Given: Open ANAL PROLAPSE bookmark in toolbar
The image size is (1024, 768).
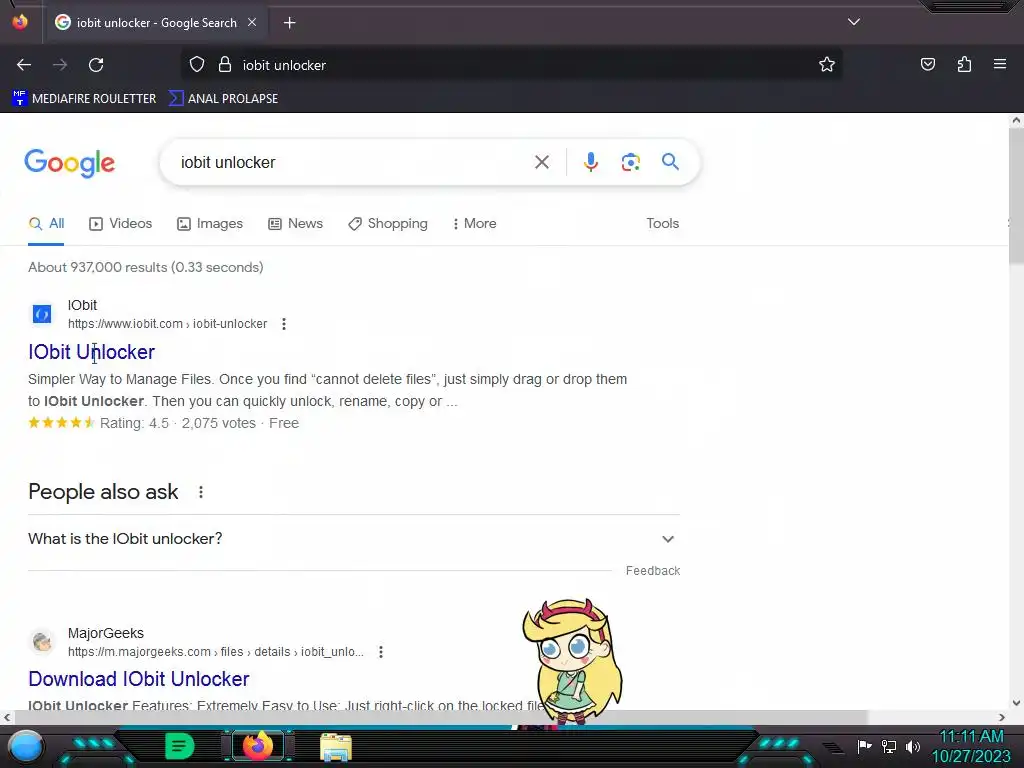Looking at the screenshot, I should [223, 99].
